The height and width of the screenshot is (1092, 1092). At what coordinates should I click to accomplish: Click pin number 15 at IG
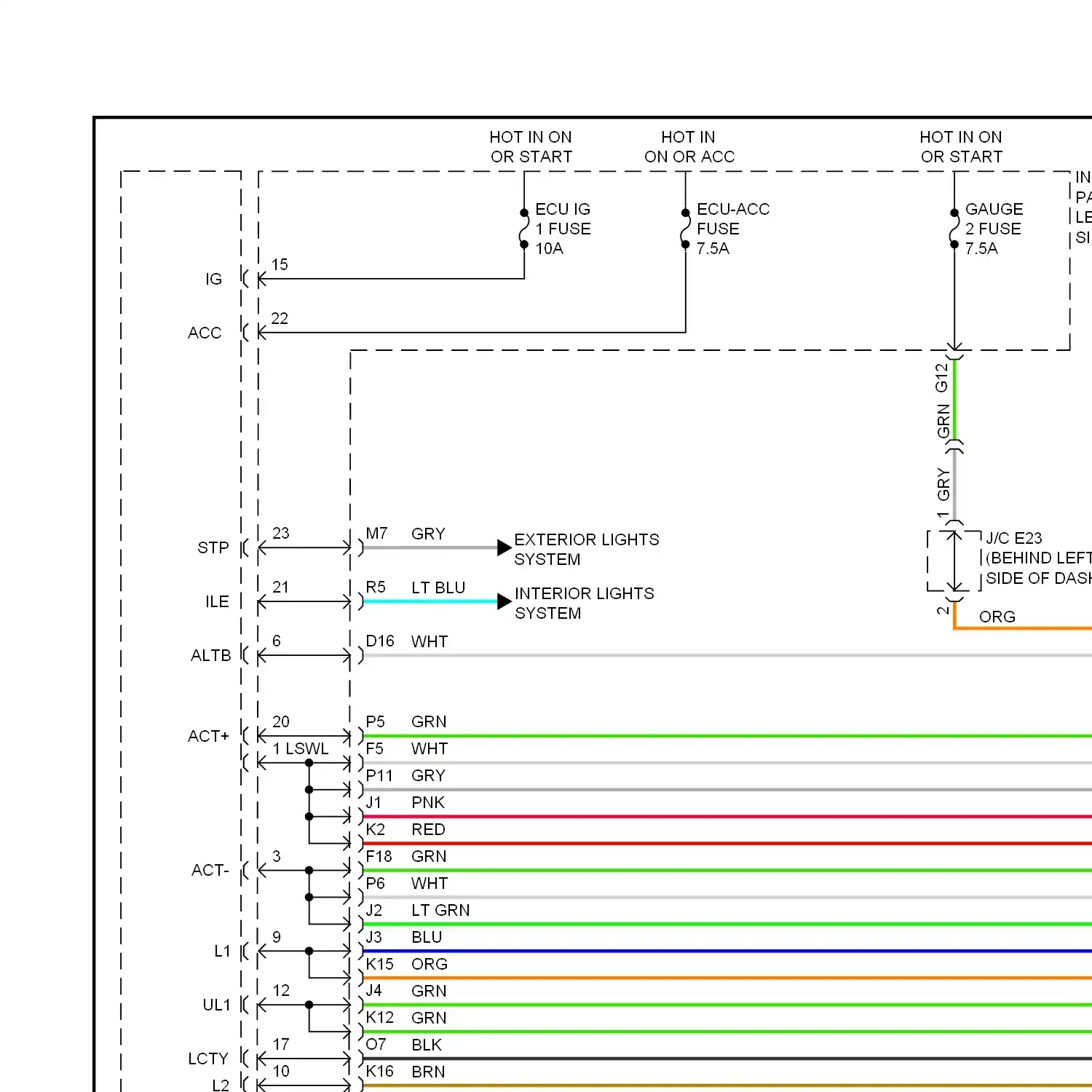[280, 264]
